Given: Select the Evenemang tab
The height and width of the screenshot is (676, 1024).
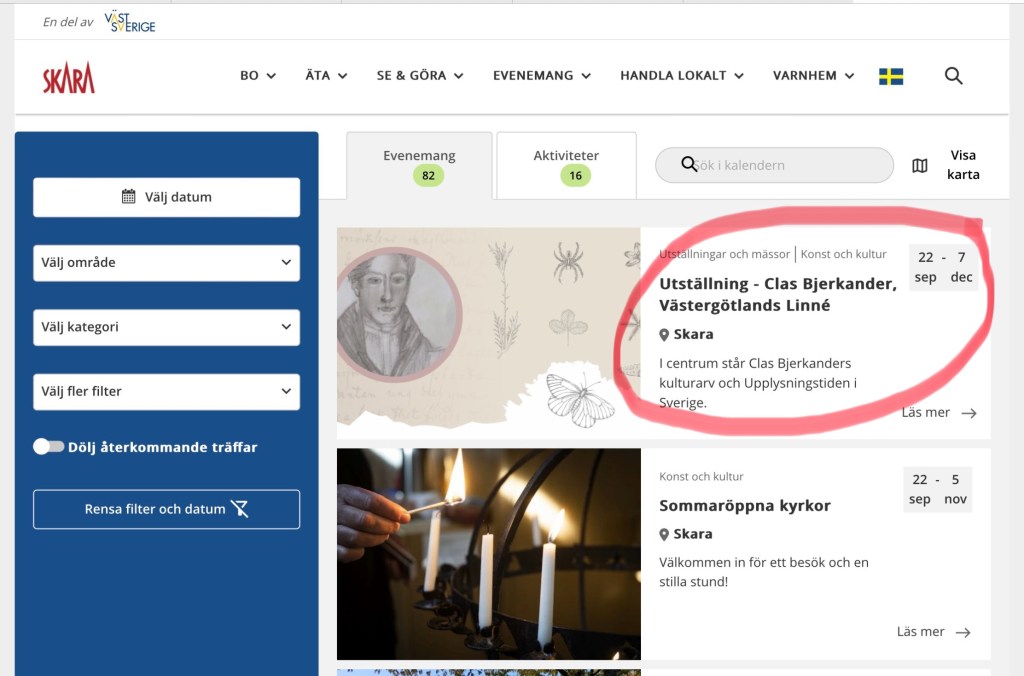Looking at the screenshot, I should coord(419,166).
